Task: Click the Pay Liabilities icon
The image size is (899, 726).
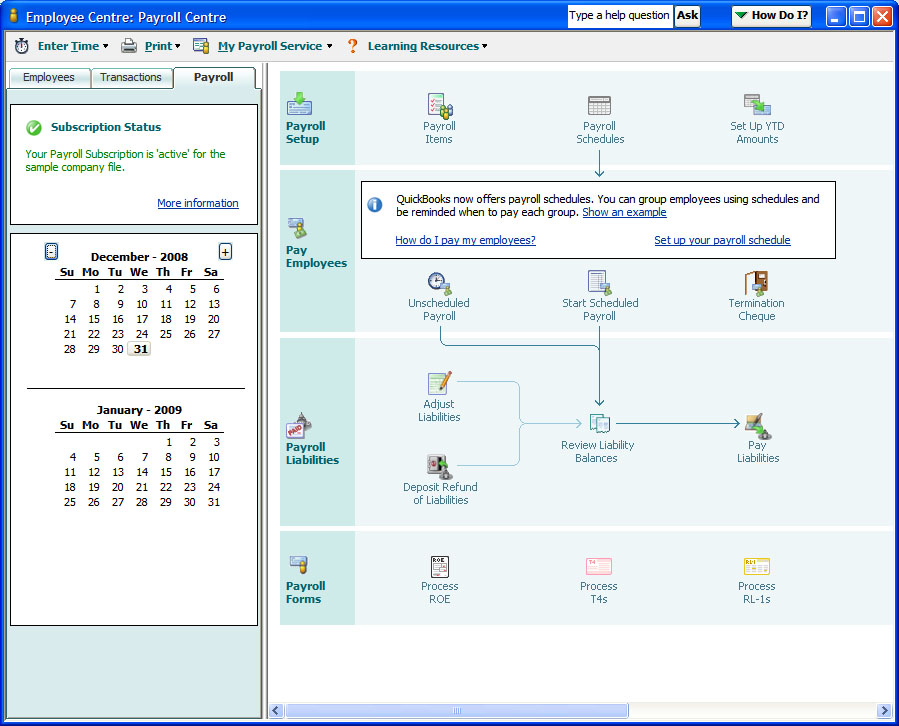Action: pos(757,425)
